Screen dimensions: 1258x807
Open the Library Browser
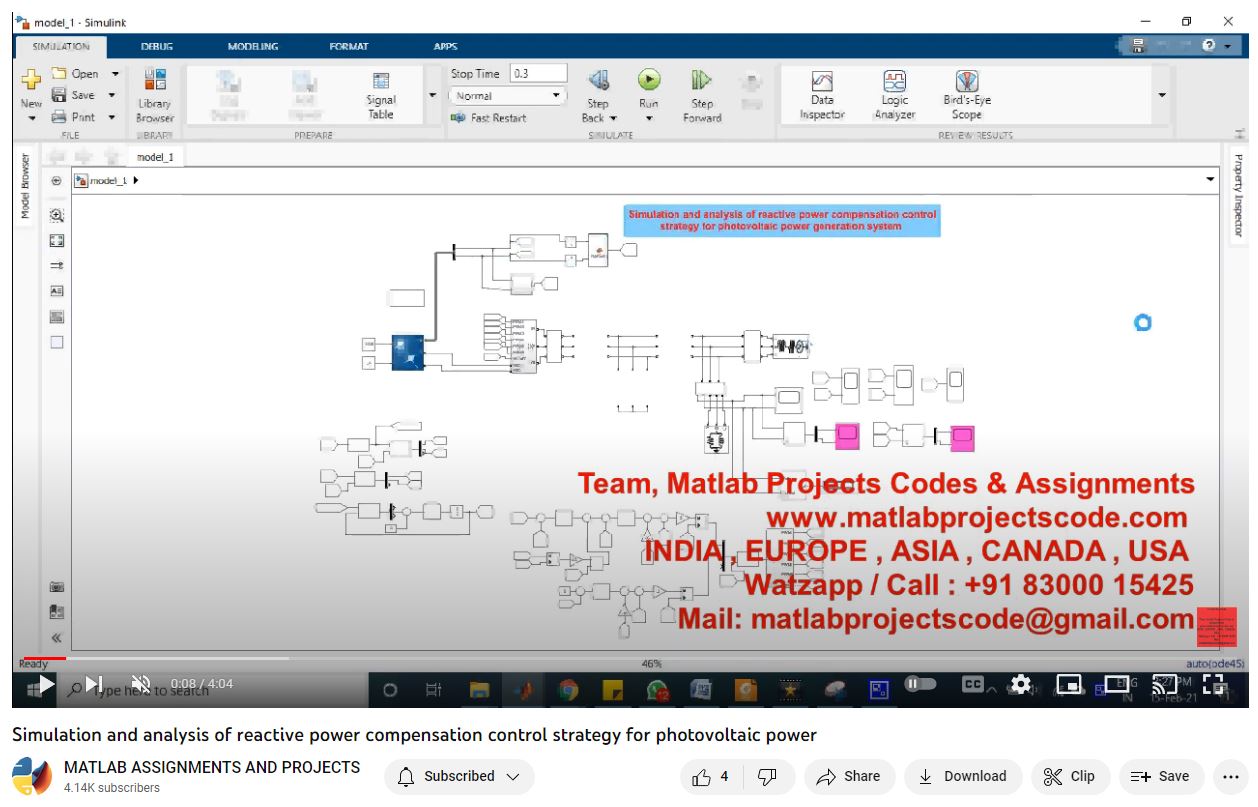pos(155,95)
